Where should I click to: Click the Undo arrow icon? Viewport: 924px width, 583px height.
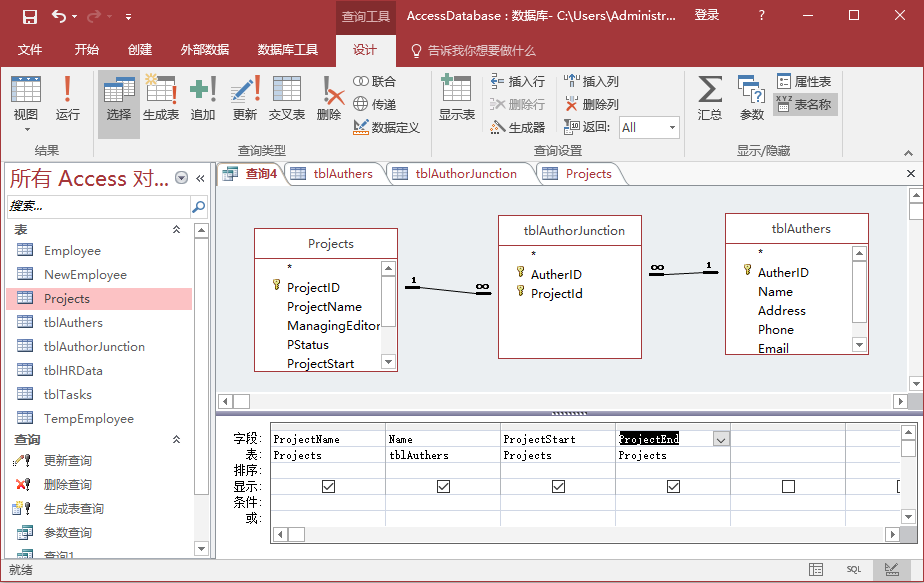click(x=58, y=16)
